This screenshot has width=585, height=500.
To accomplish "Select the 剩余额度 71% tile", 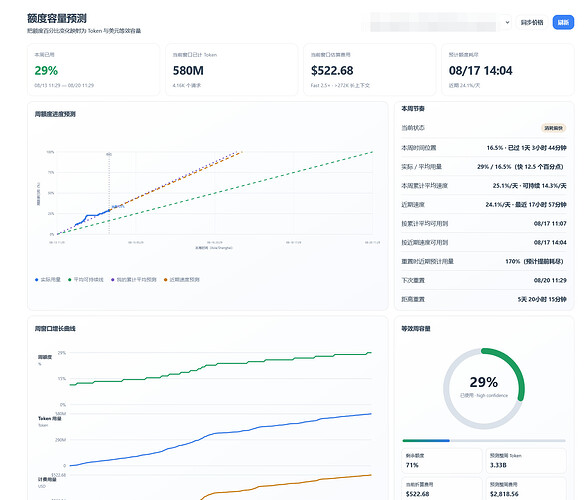I will (442, 461).
